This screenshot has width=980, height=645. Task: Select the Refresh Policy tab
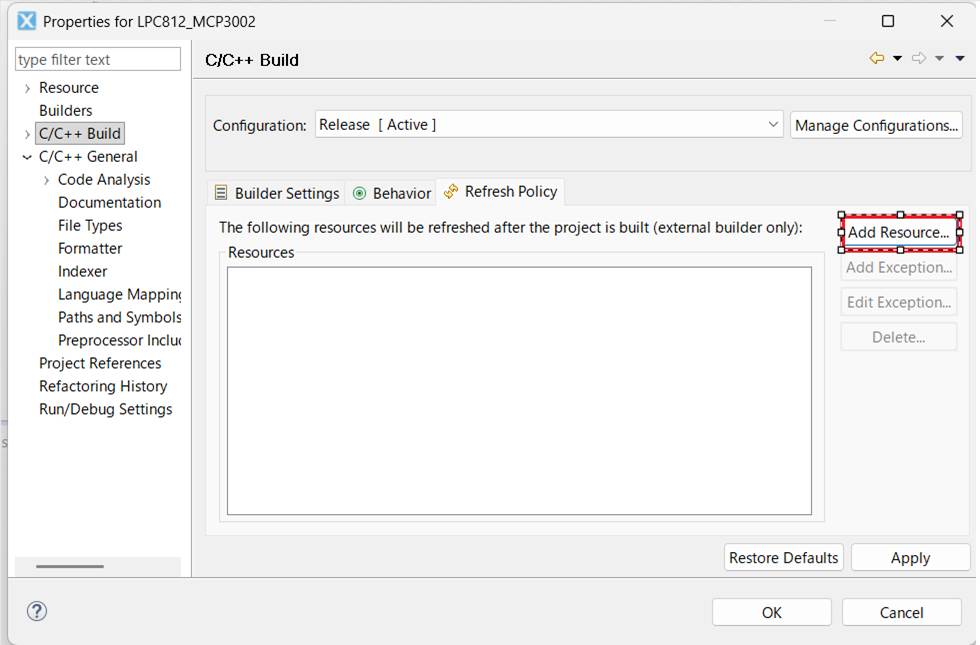(x=501, y=192)
